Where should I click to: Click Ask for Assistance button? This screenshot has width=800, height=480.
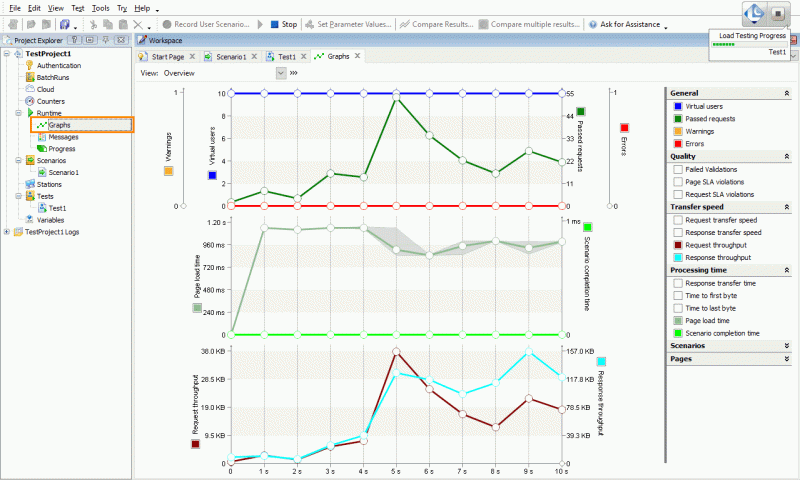624,24
